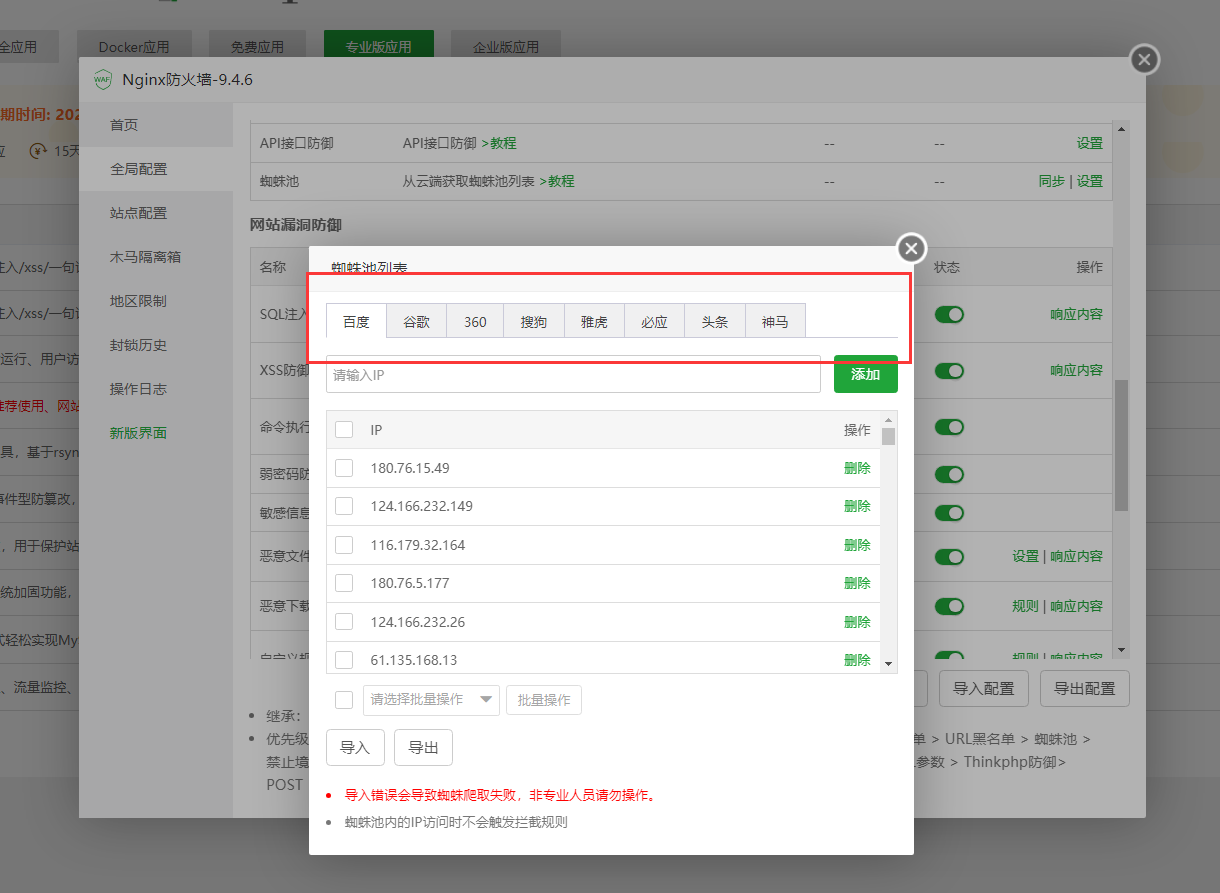Viewport: 1220px width, 893px height.
Task: Delete the IP 180.76.5.177
Action: tap(857, 583)
